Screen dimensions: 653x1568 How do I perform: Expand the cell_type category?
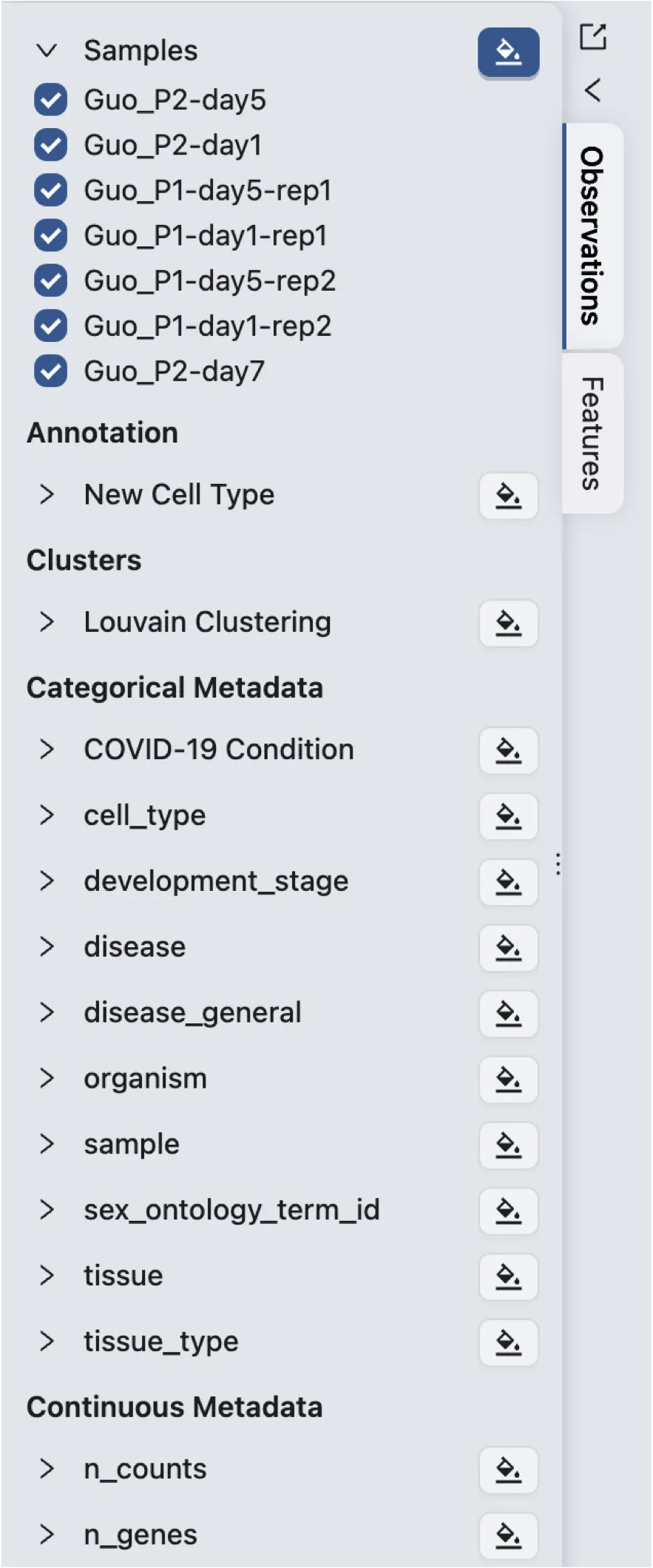coord(47,815)
